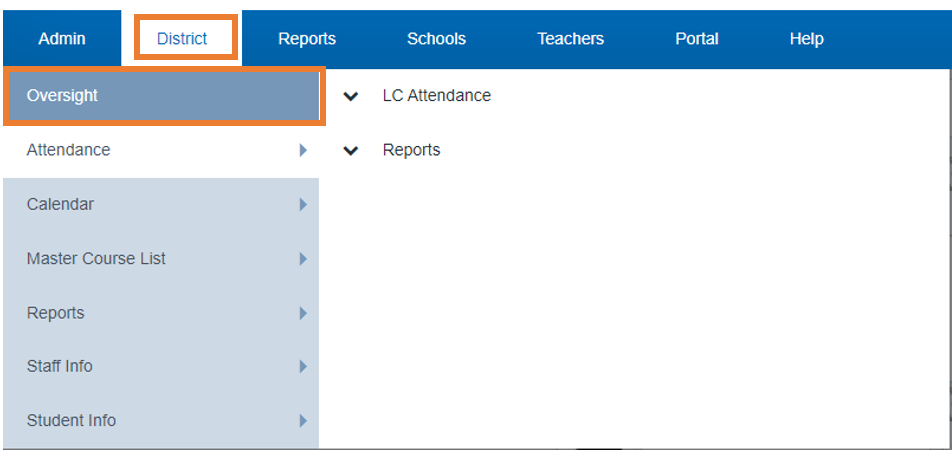Image resolution: width=952 pixels, height=450 pixels.
Task: Select Student Info in the sidebar
Action: 71,421
